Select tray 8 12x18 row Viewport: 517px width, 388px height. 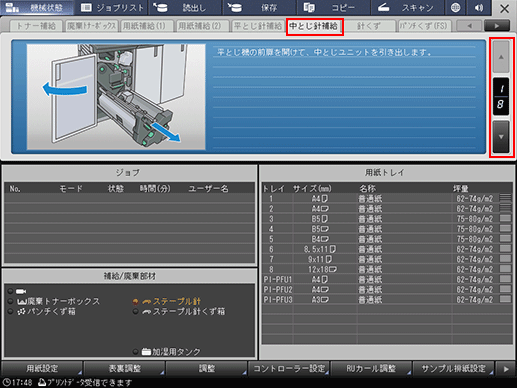[x=387, y=269]
